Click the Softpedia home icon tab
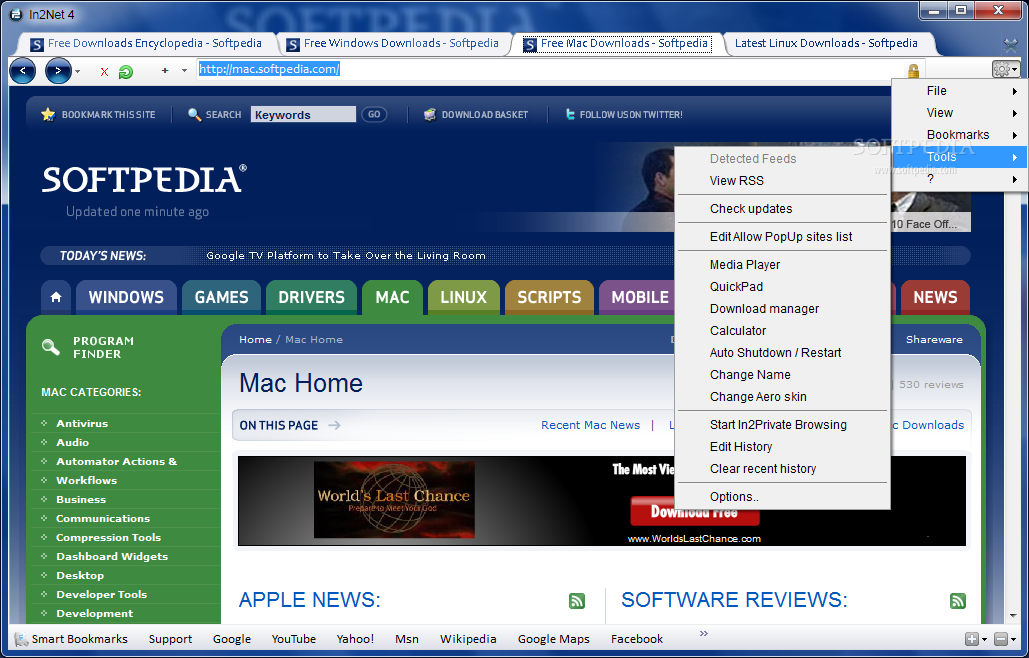1029x658 pixels. [56, 297]
